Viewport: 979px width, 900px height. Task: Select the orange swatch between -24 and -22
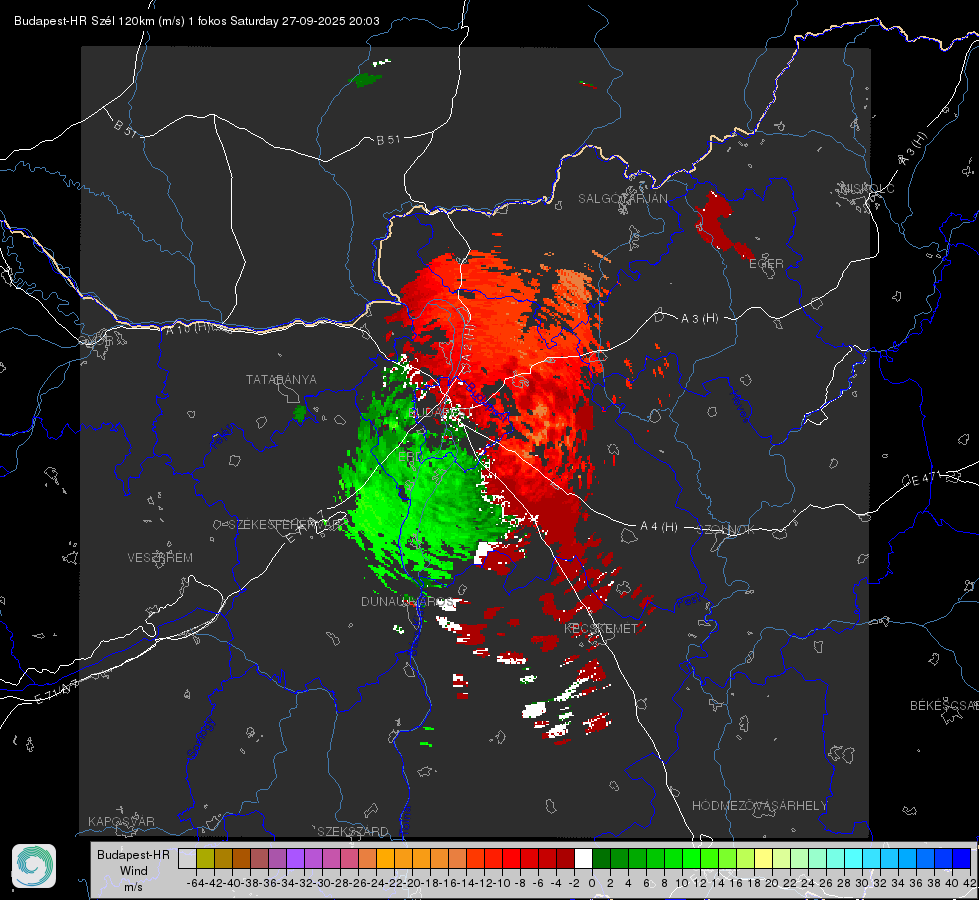click(x=385, y=859)
